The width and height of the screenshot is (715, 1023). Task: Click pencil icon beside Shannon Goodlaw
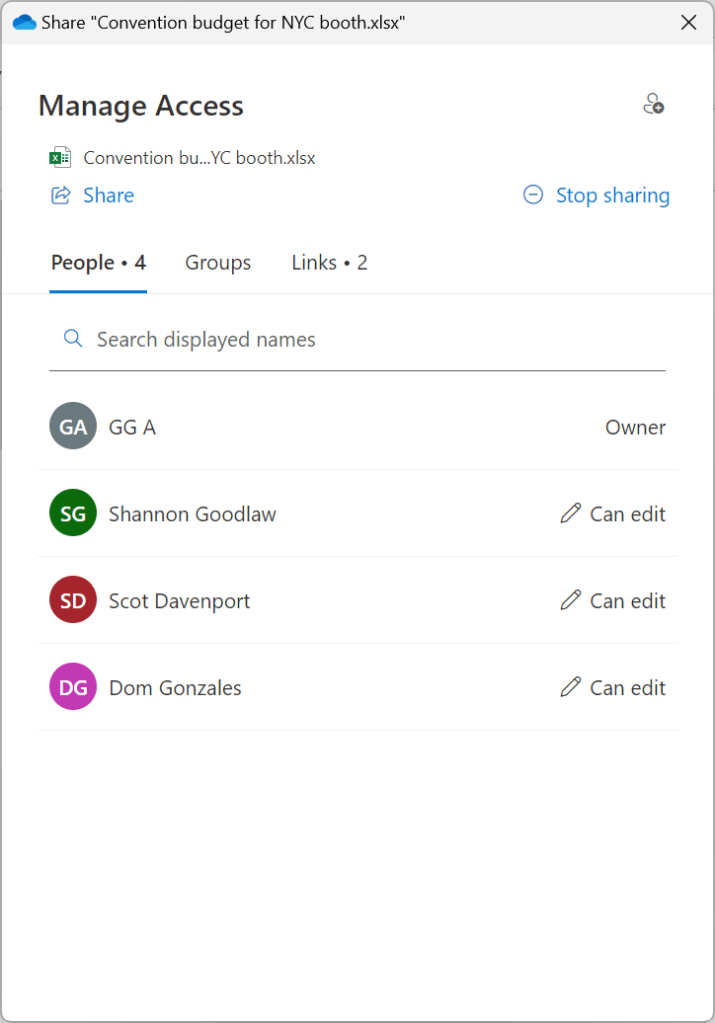(570, 513)
